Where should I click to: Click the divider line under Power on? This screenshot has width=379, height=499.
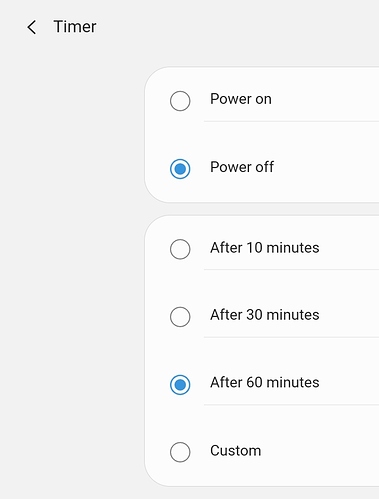(x=291, y=122)
